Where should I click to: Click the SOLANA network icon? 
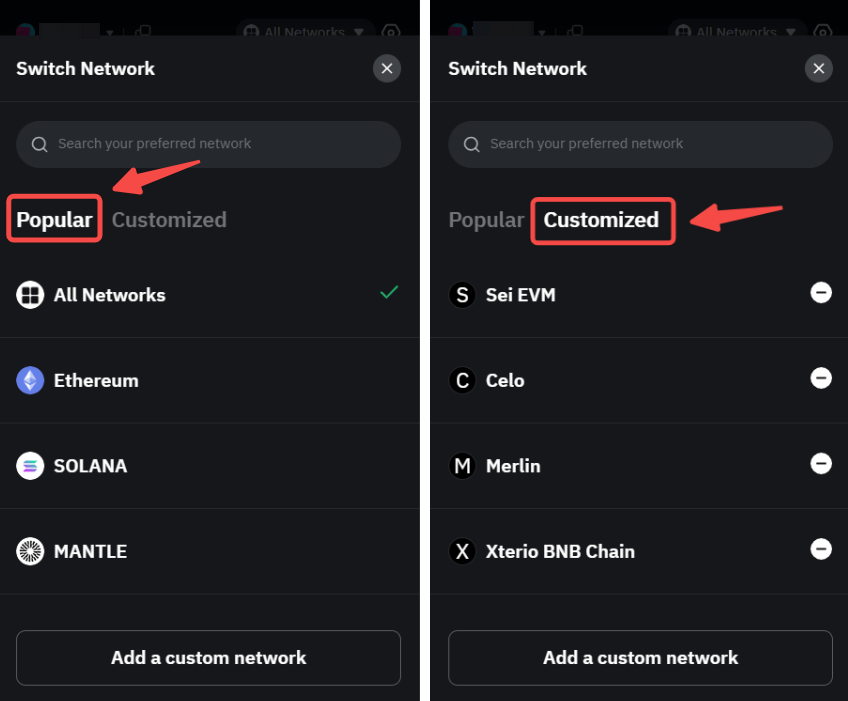[x=30, y=466]
